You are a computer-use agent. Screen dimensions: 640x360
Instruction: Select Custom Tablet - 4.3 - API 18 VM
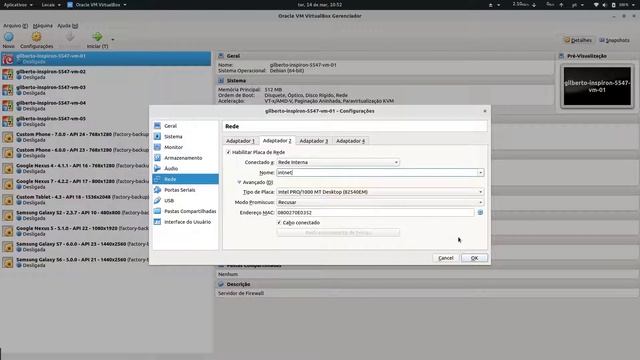point(75,200)
